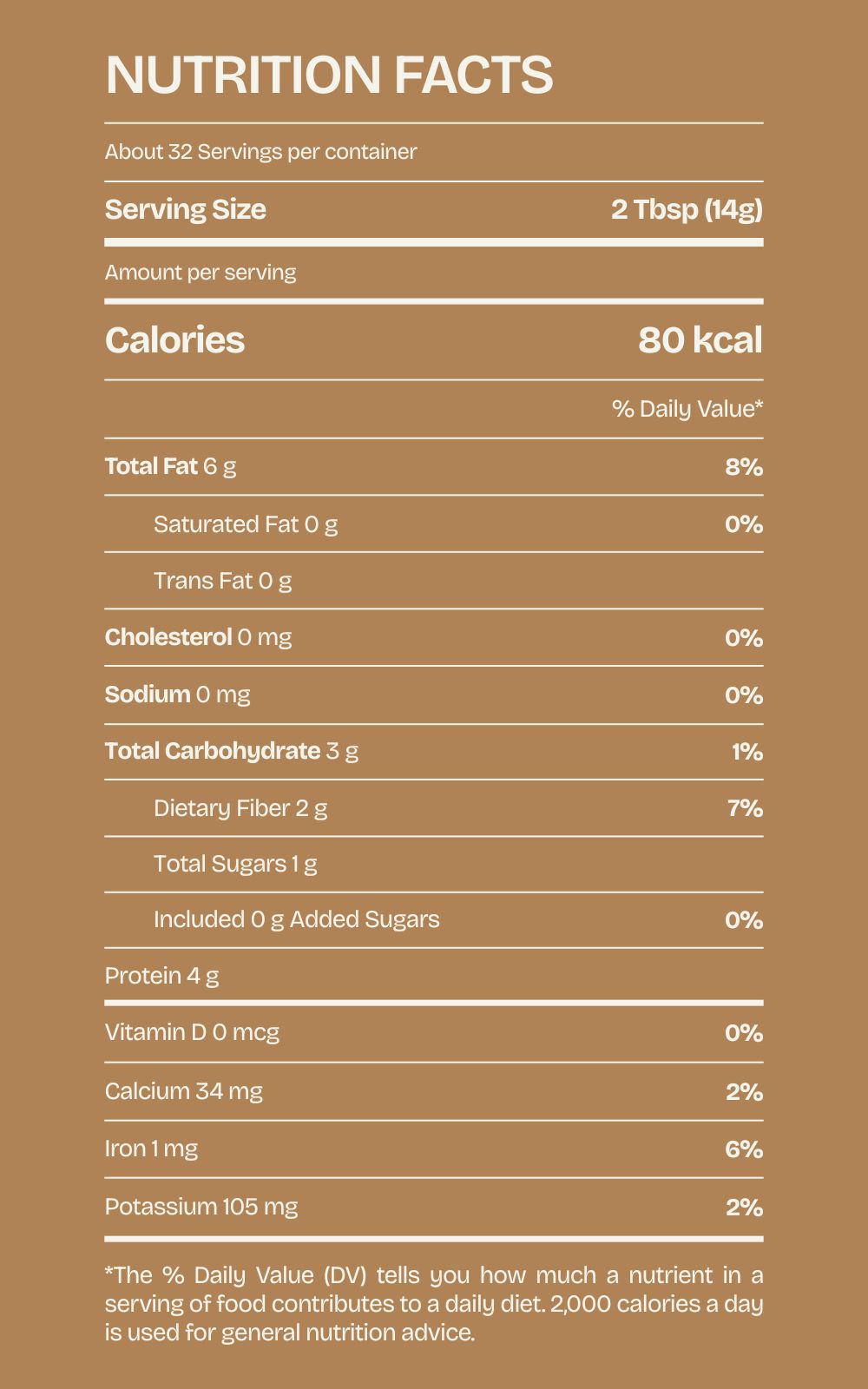
Task: Select the Protein 4 g line
Action: coord(161,976)
